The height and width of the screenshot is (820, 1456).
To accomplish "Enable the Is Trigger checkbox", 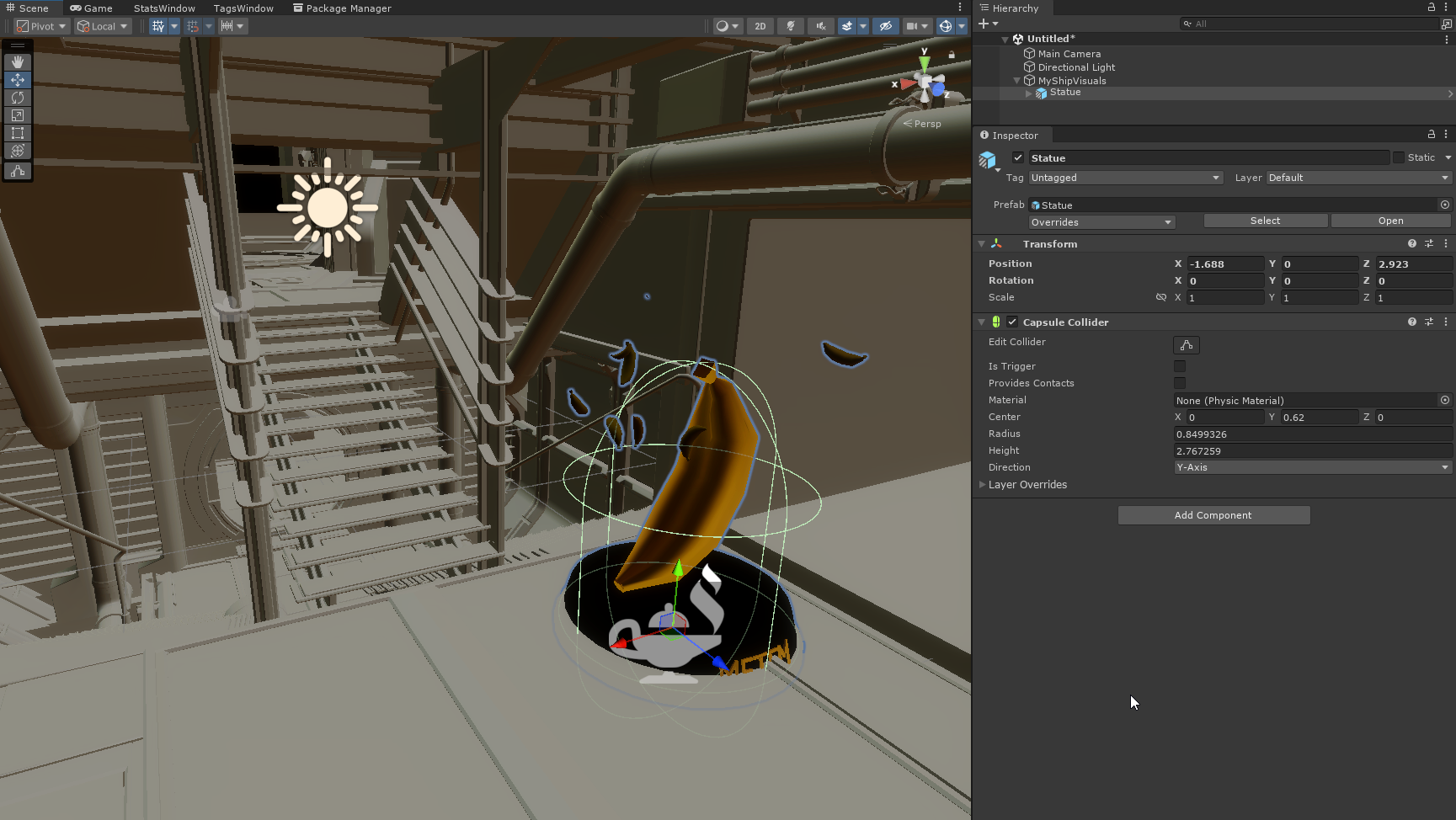I will pos(1180,366).
